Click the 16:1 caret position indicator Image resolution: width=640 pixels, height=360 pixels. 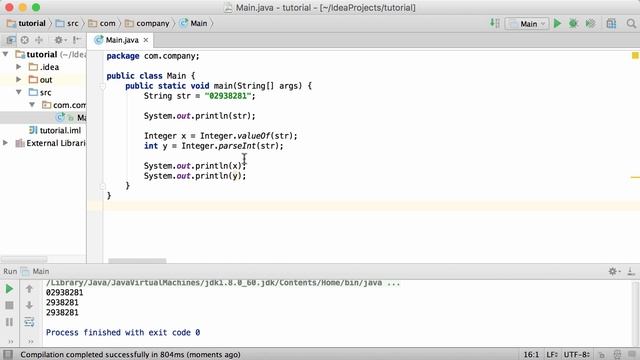531,355
